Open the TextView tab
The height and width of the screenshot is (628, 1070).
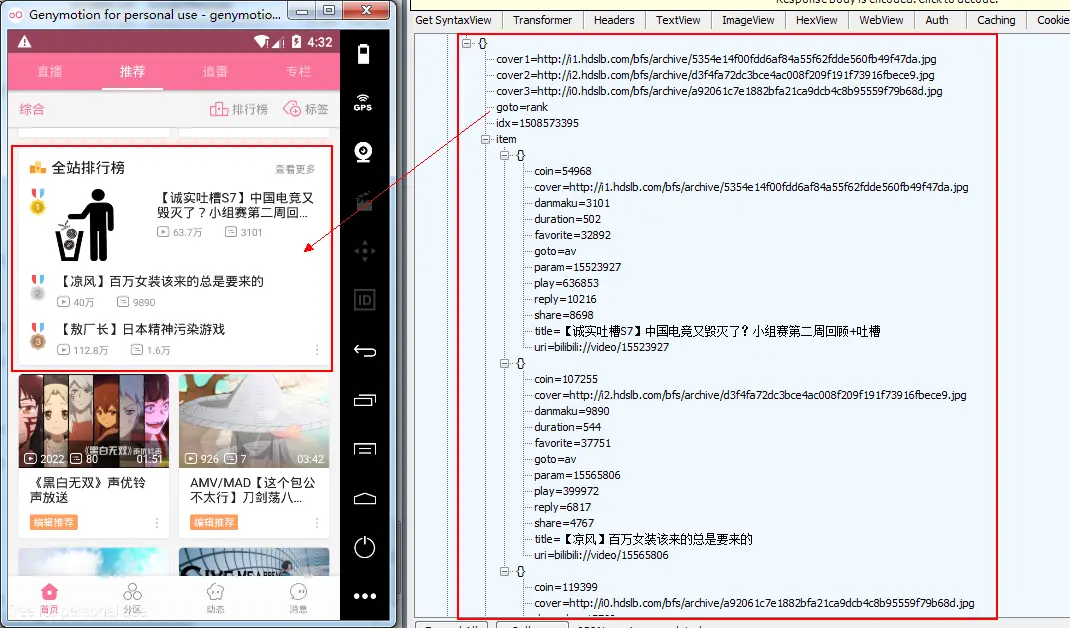point(678,20)
